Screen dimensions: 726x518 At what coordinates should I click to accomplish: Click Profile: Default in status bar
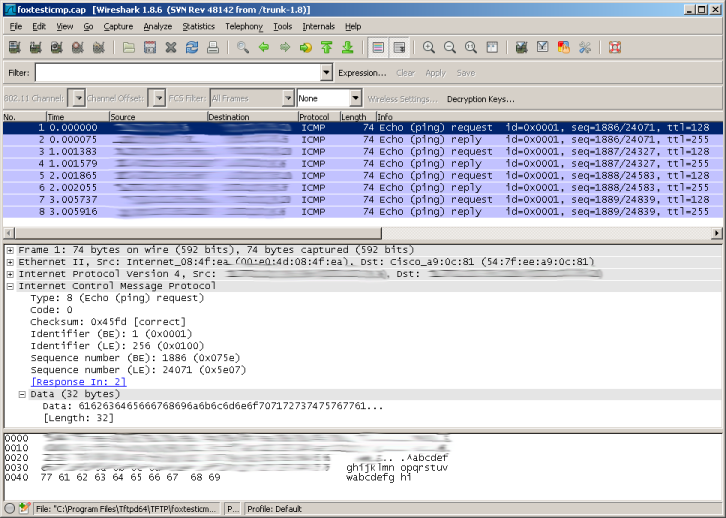[274, 509]
